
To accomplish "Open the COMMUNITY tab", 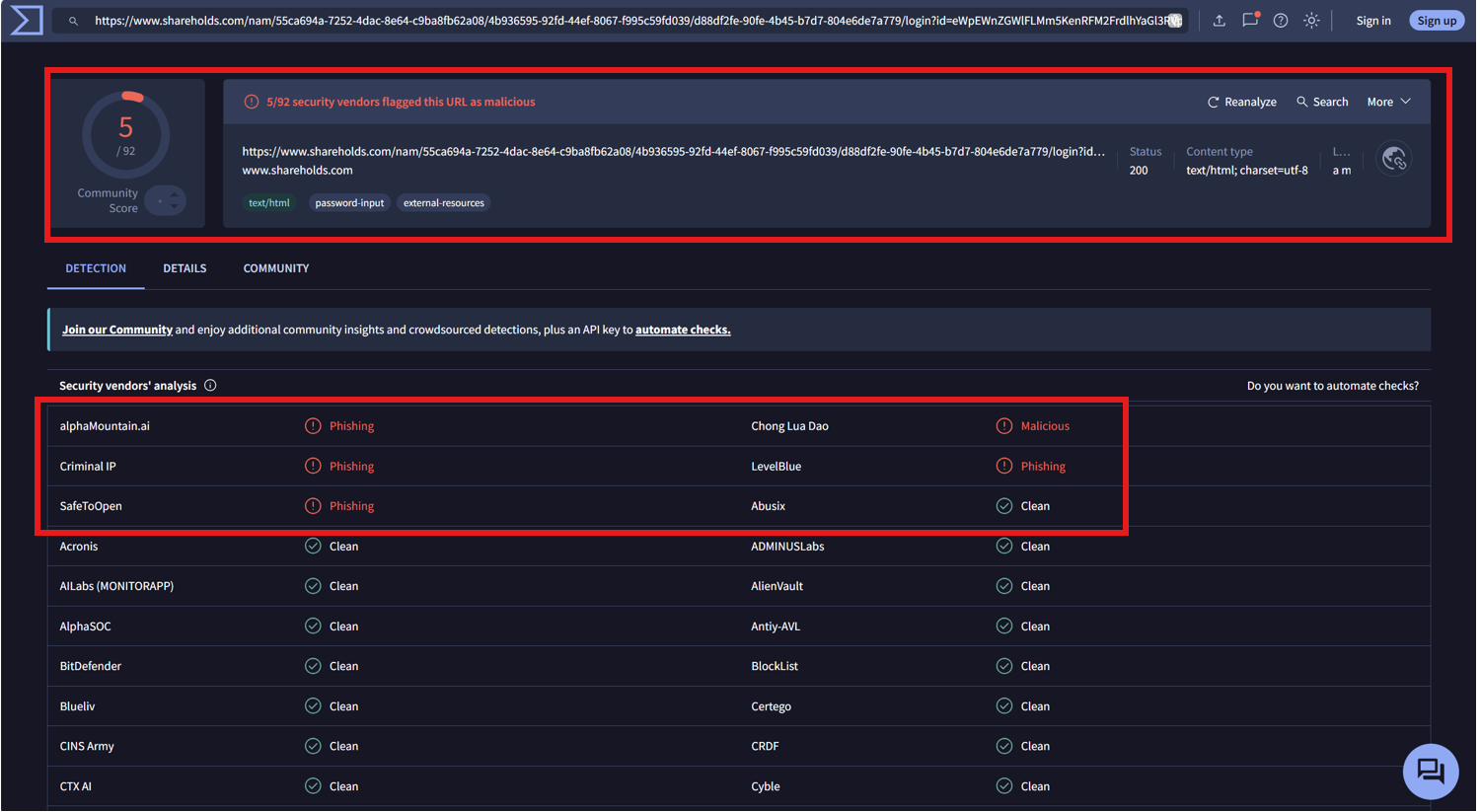I will pyautogui.click(x=276, y=268).
